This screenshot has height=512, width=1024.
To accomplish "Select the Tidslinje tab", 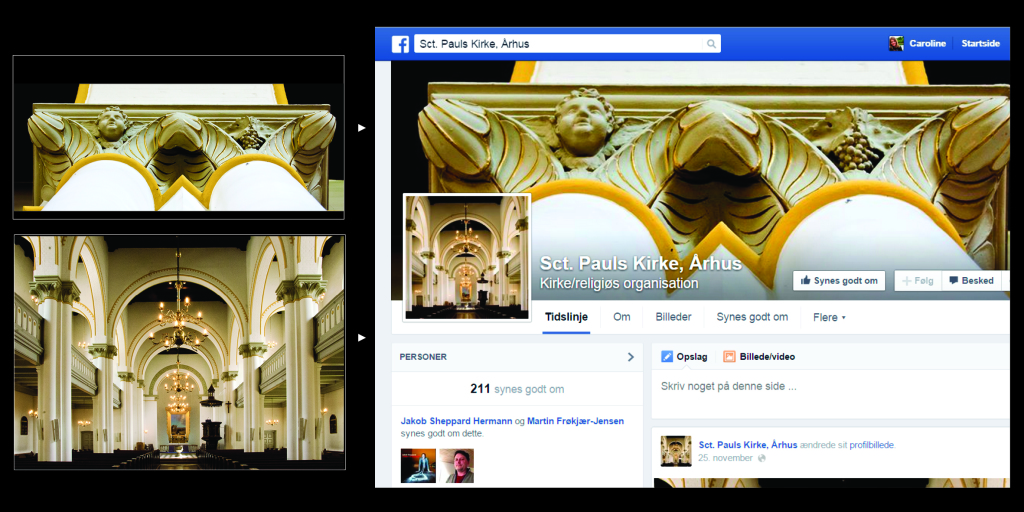I will (566, 317).
